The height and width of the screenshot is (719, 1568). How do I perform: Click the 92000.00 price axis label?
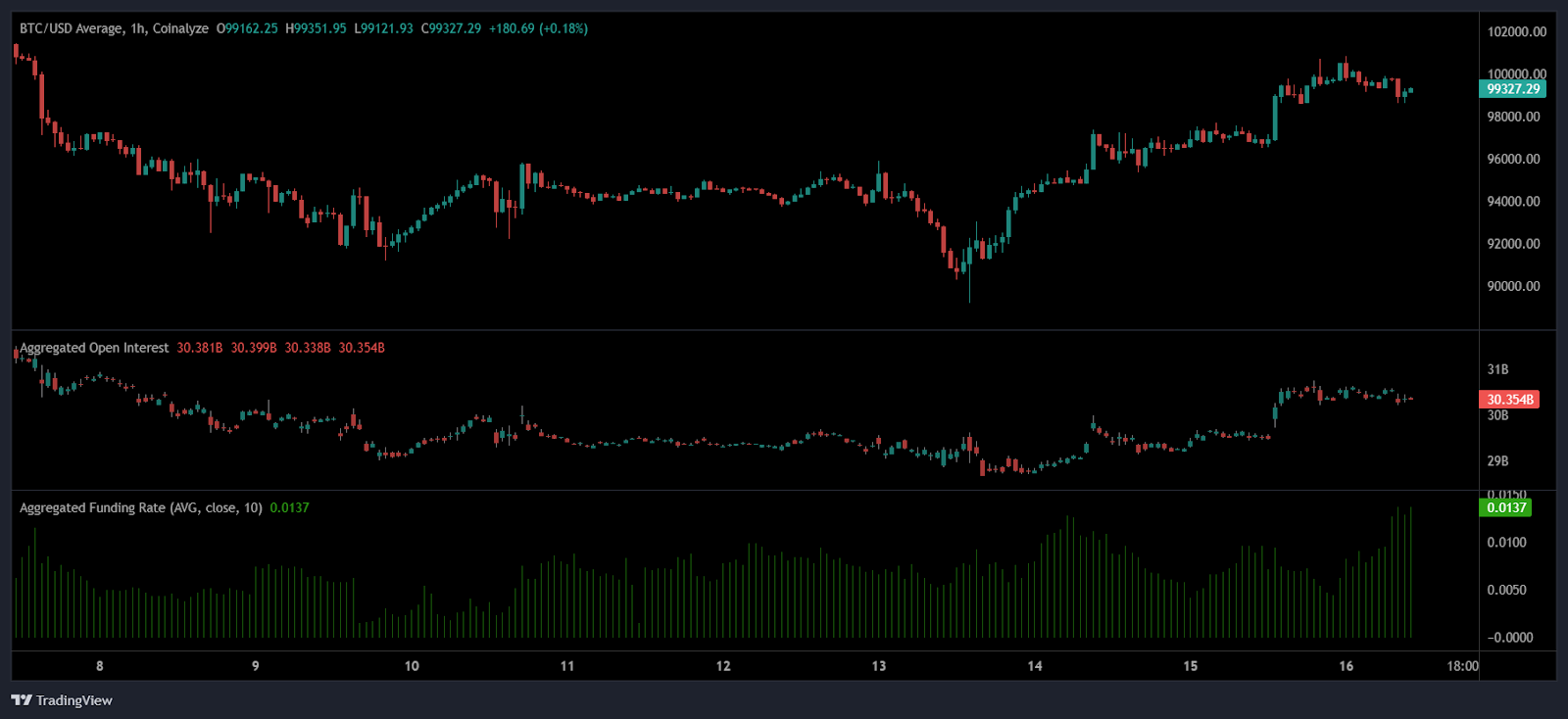click(1513, 244)
